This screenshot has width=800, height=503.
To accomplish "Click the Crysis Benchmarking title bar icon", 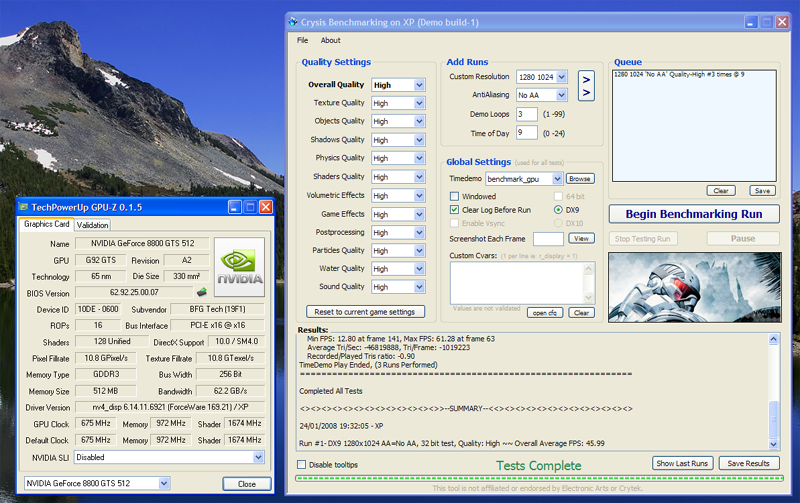I will click(x=293, y=22).
